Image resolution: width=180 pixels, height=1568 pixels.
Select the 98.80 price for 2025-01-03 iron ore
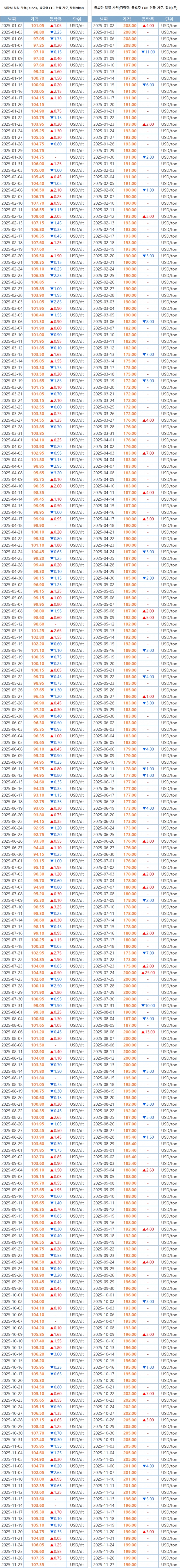pos(38,33)
